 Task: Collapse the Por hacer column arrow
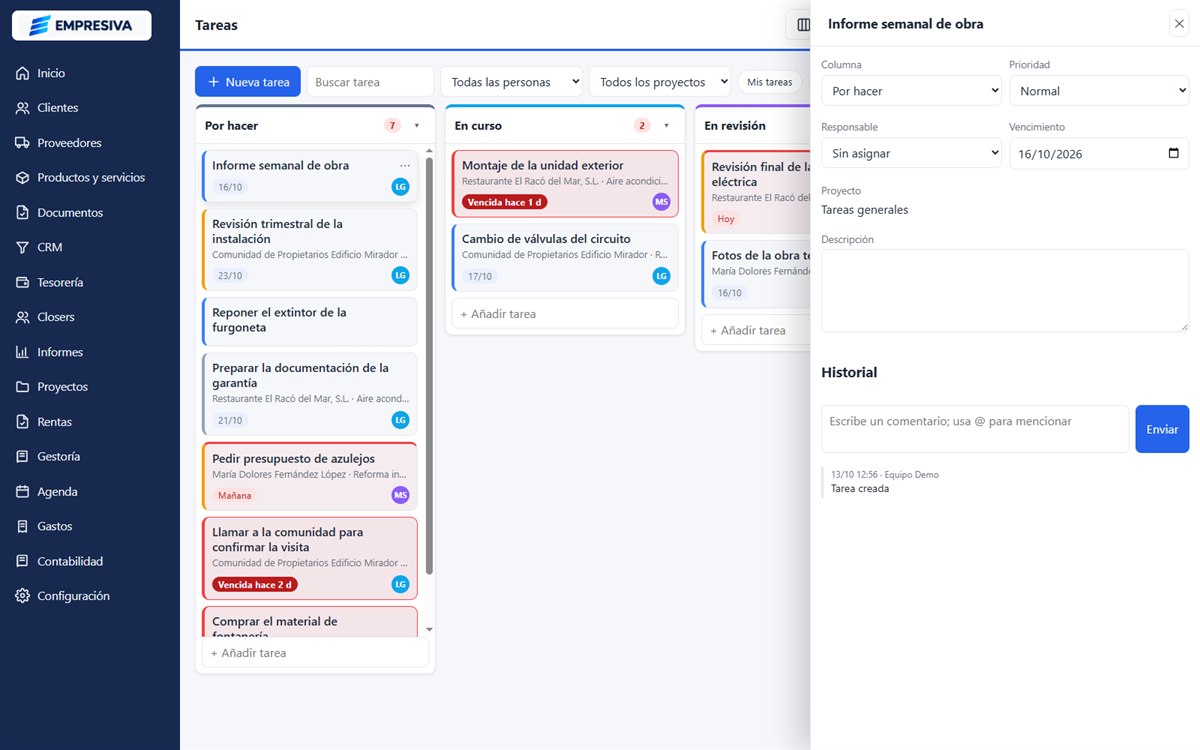(416, 126)
